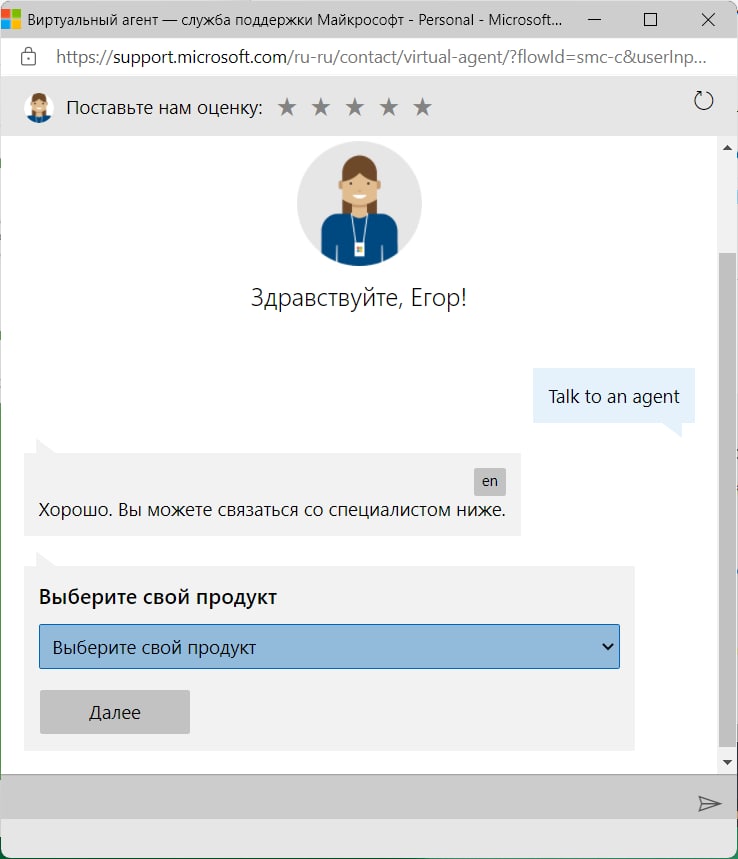The height and width of the screenshot is (859, 738).
Task: Maximize the virtual agent window
Action: point(650,19)
